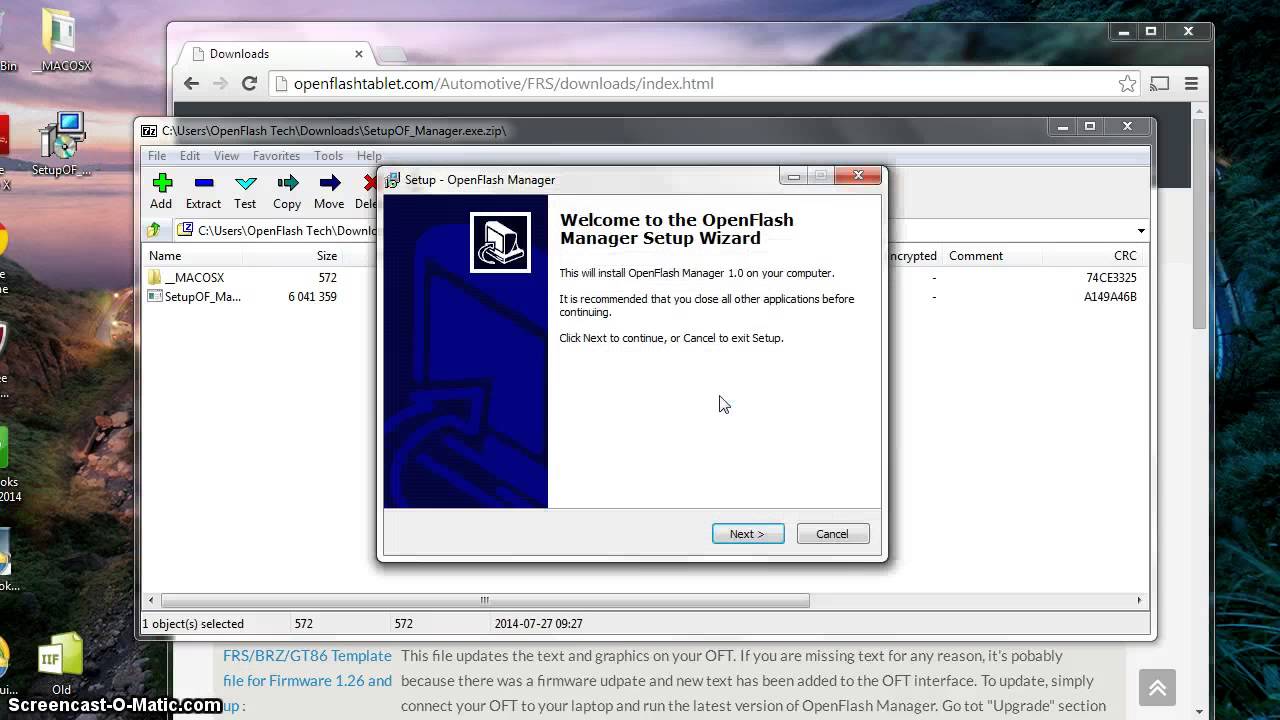Open the TIF file icon labeled Old
The width and height of the screenshot is (1280, 720).
(x=61, y=665)
